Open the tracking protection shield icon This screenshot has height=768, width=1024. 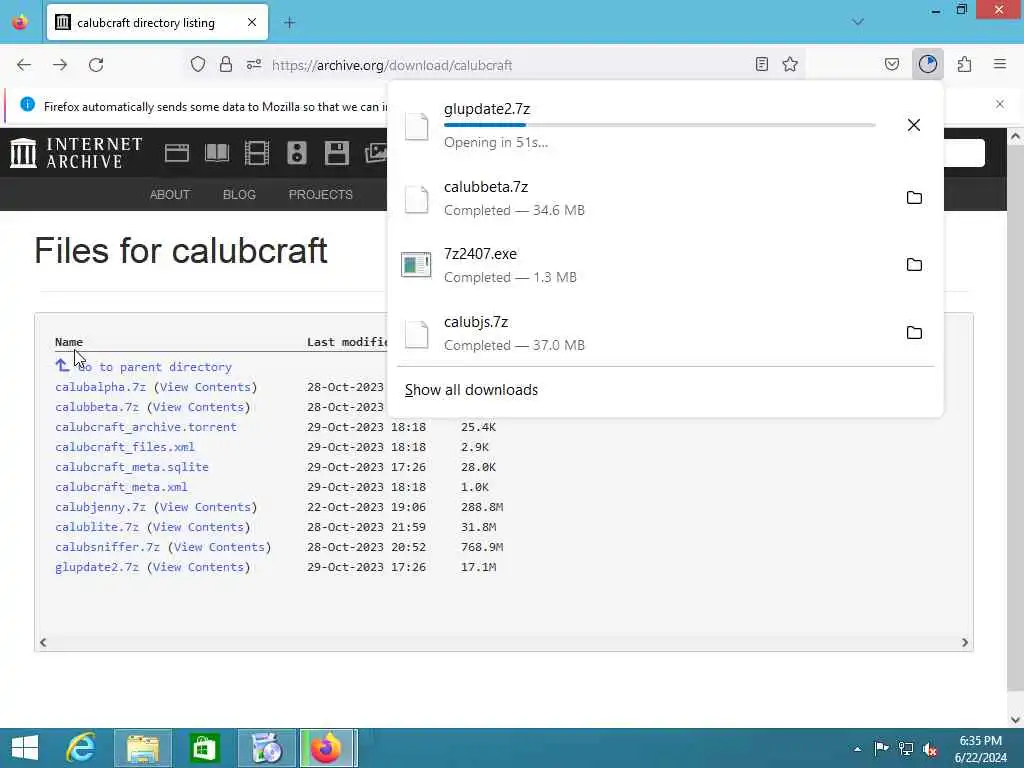pyautogui.click(x=198, y=64)
